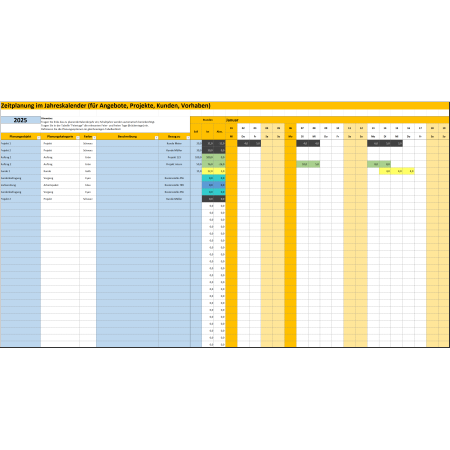450x450 pixels.
Task: Select the 'Kunde Meier' cell in first row
Action: point(174,143)
